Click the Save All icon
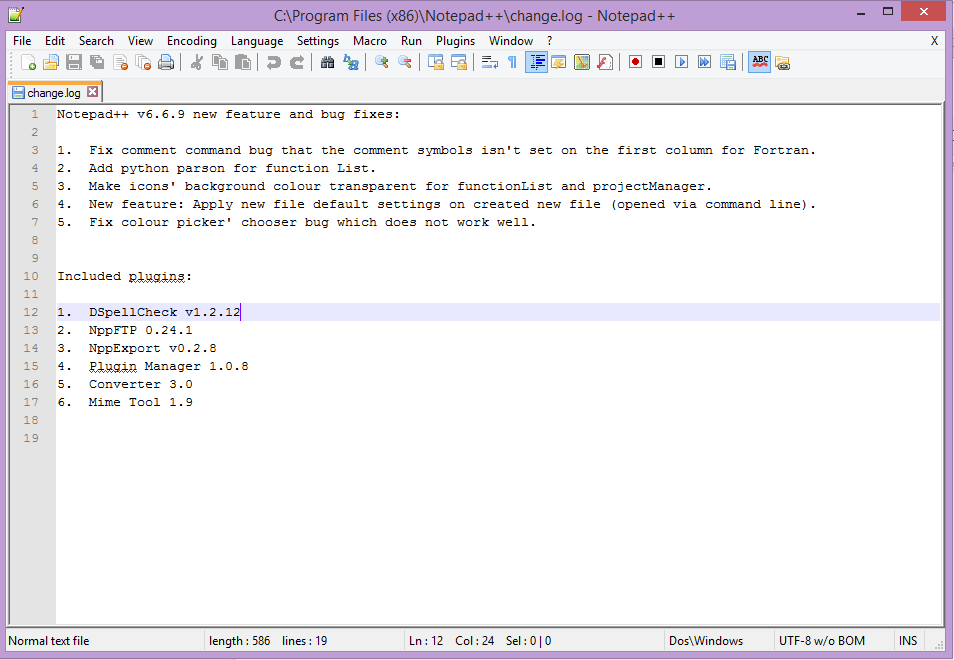This screenshot has height=660, width=954. click(x=97, y=62)
